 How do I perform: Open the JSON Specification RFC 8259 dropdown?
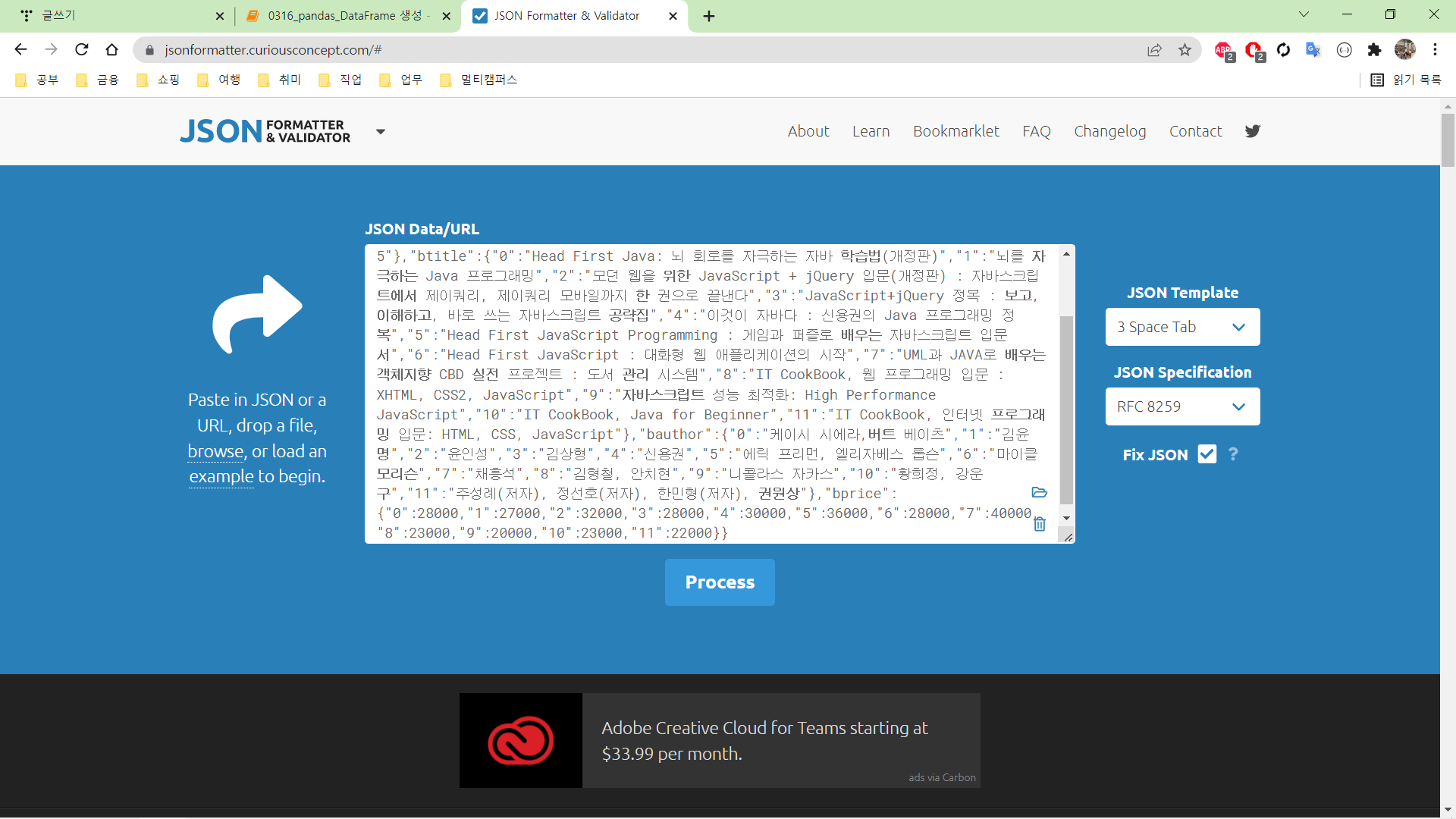click(x=1182, y=406)
